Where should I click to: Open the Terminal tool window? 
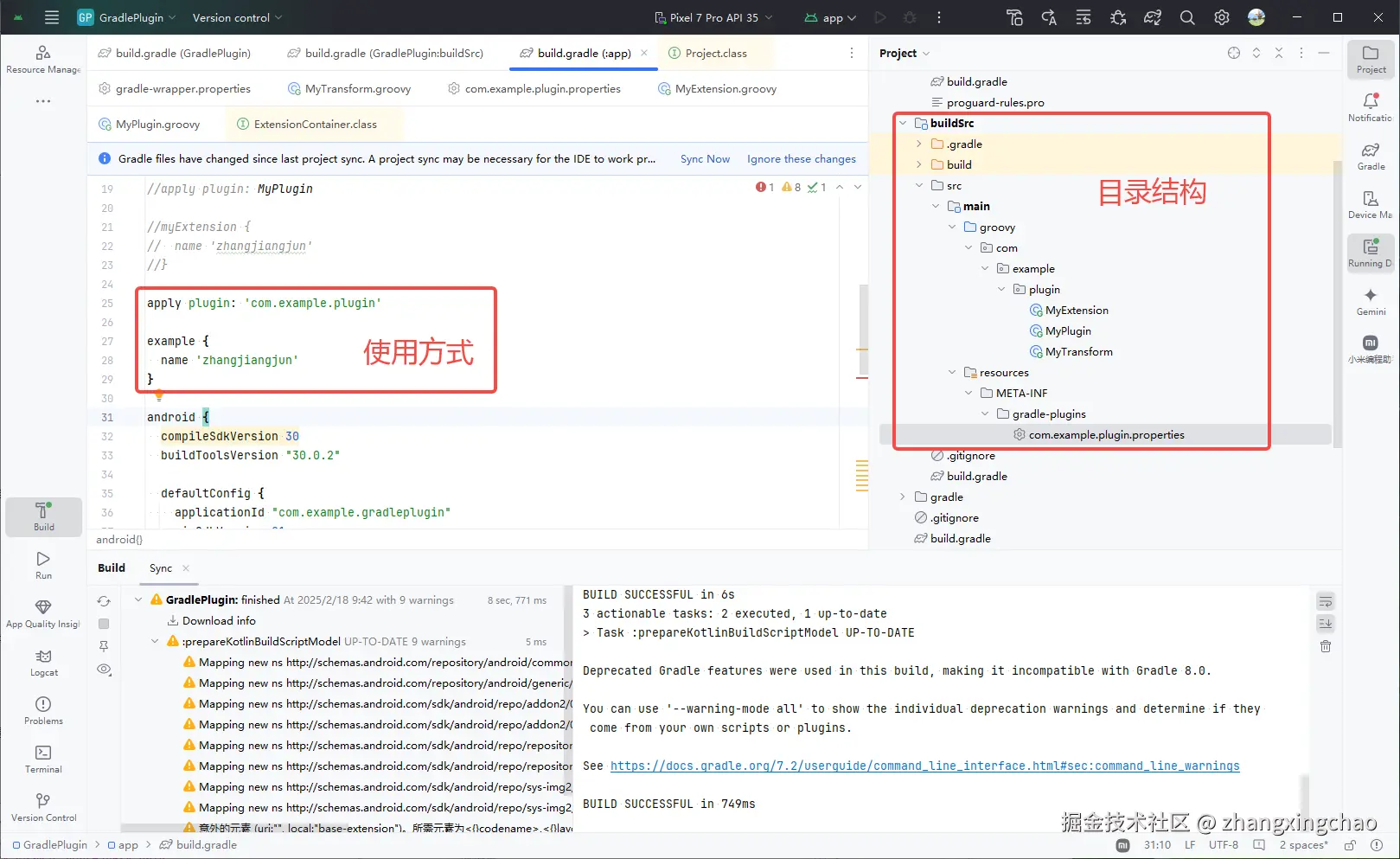43,759
